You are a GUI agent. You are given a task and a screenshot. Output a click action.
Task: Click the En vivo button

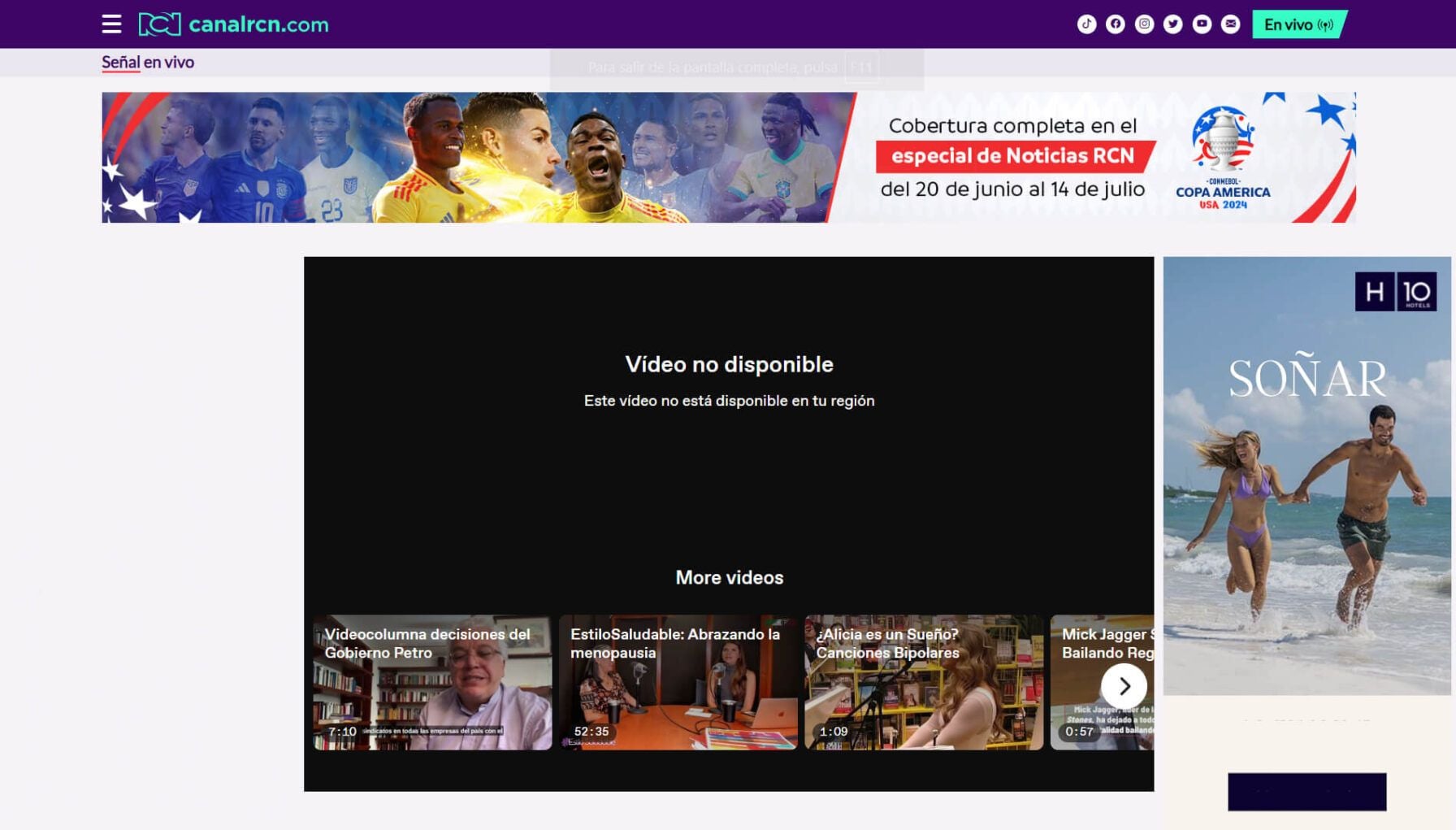pyautogui.click(x=1299, y=24)
